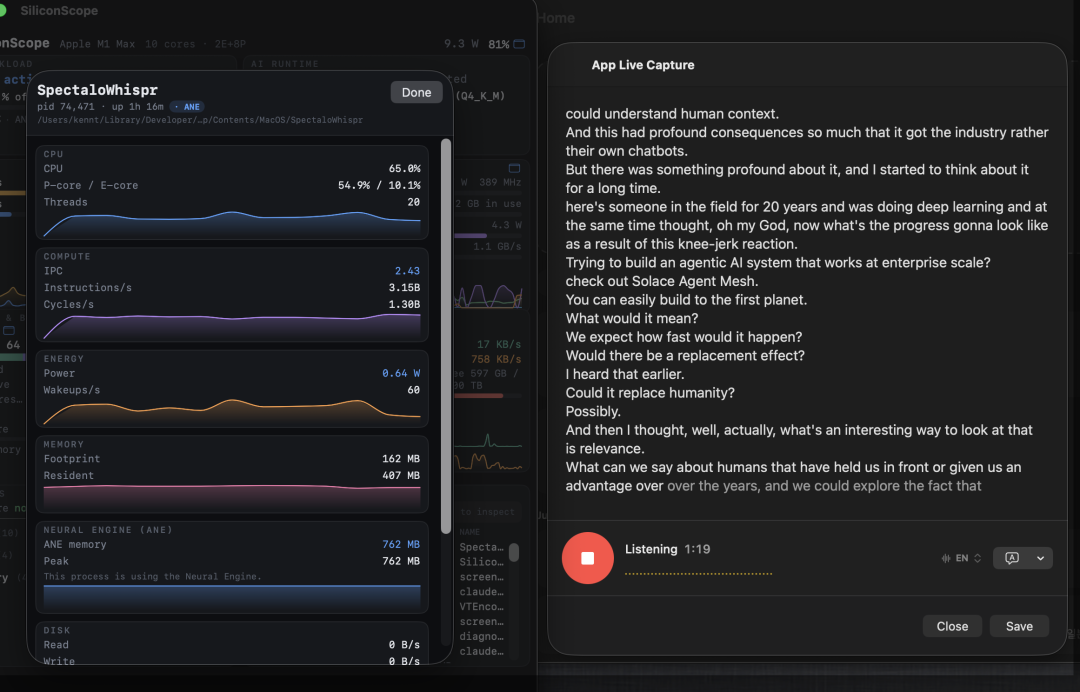Click the Threads count 20
1080x692 pixels.
(413, 202)
